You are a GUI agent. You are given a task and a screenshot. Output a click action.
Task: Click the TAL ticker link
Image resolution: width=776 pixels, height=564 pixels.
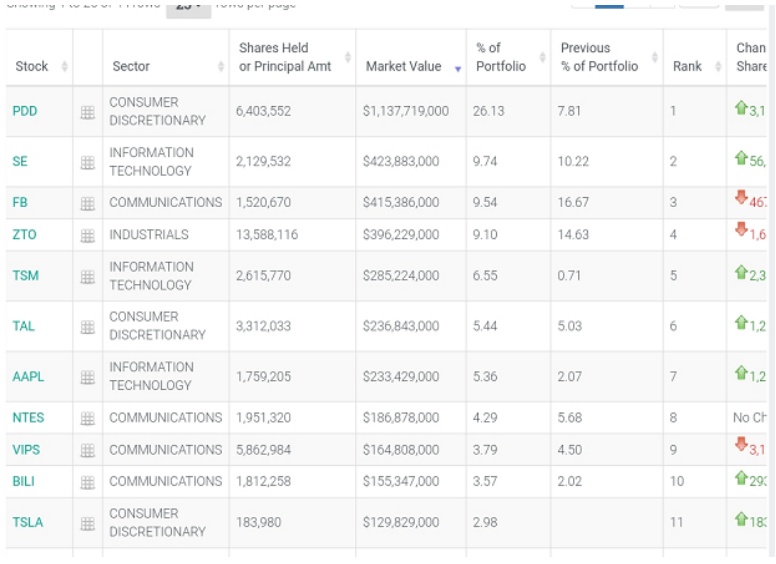(x=24, y=326)
